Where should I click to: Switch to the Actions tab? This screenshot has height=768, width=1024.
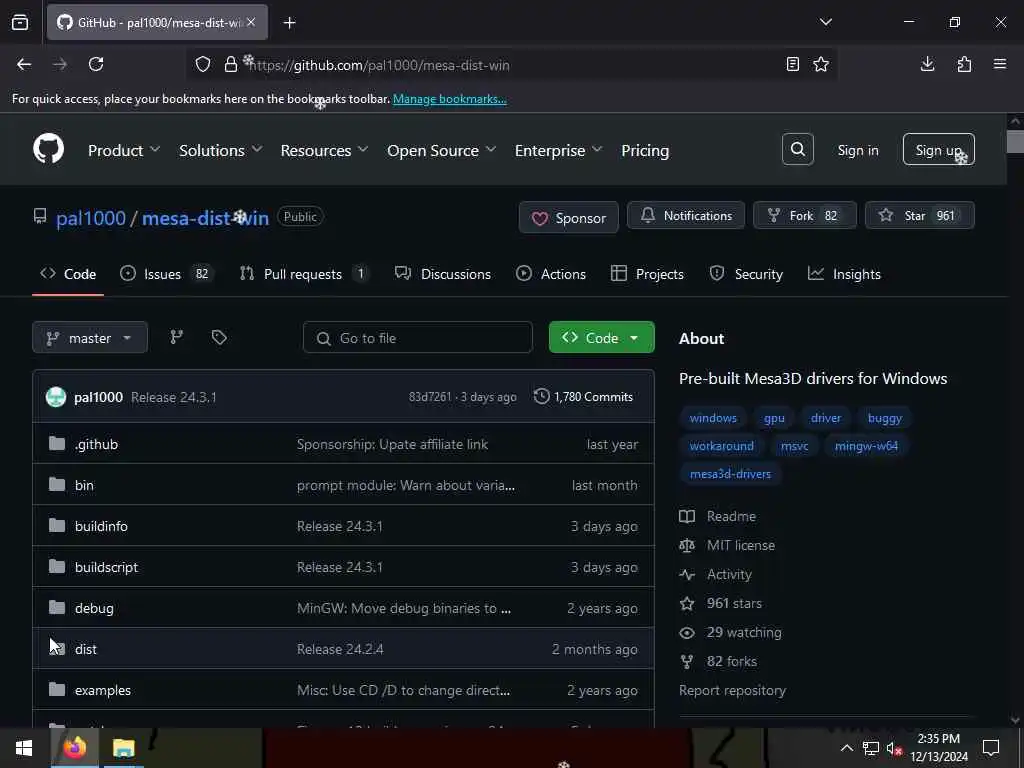(551, 274)
